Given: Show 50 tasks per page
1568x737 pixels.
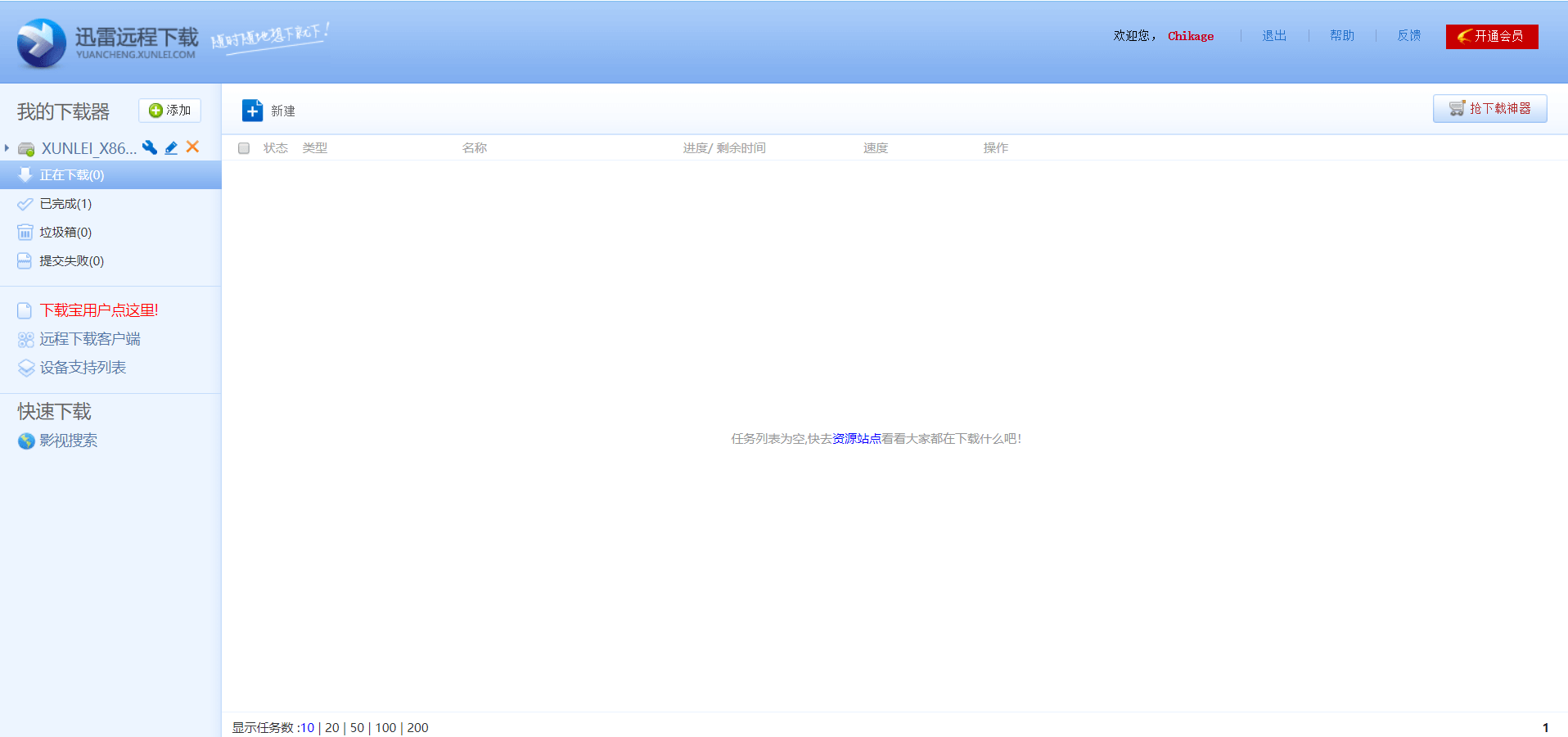Looking at the screenshot, I should [x=357, y=727].
